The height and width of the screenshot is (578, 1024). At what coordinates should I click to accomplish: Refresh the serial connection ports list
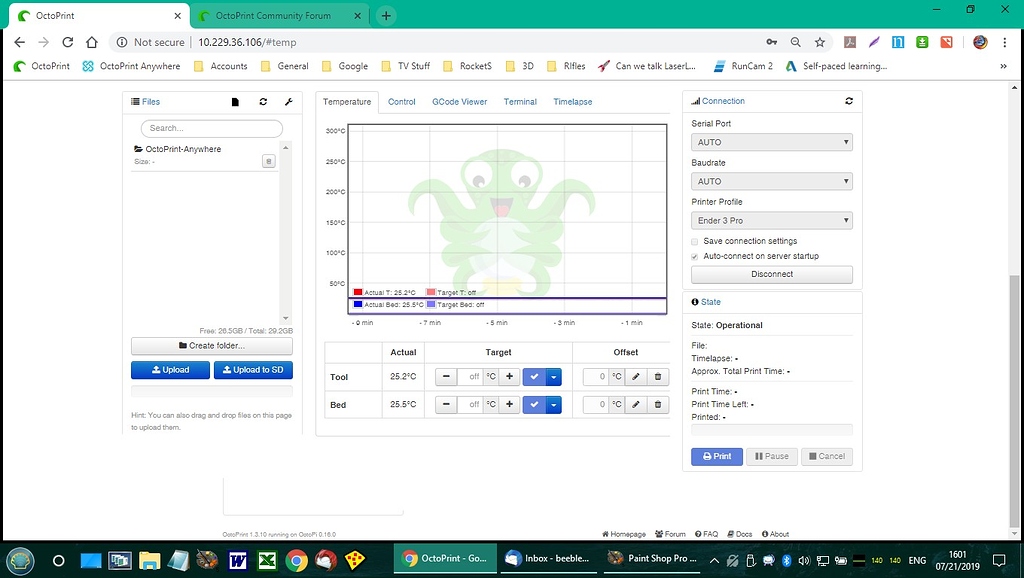pos(849,101)
